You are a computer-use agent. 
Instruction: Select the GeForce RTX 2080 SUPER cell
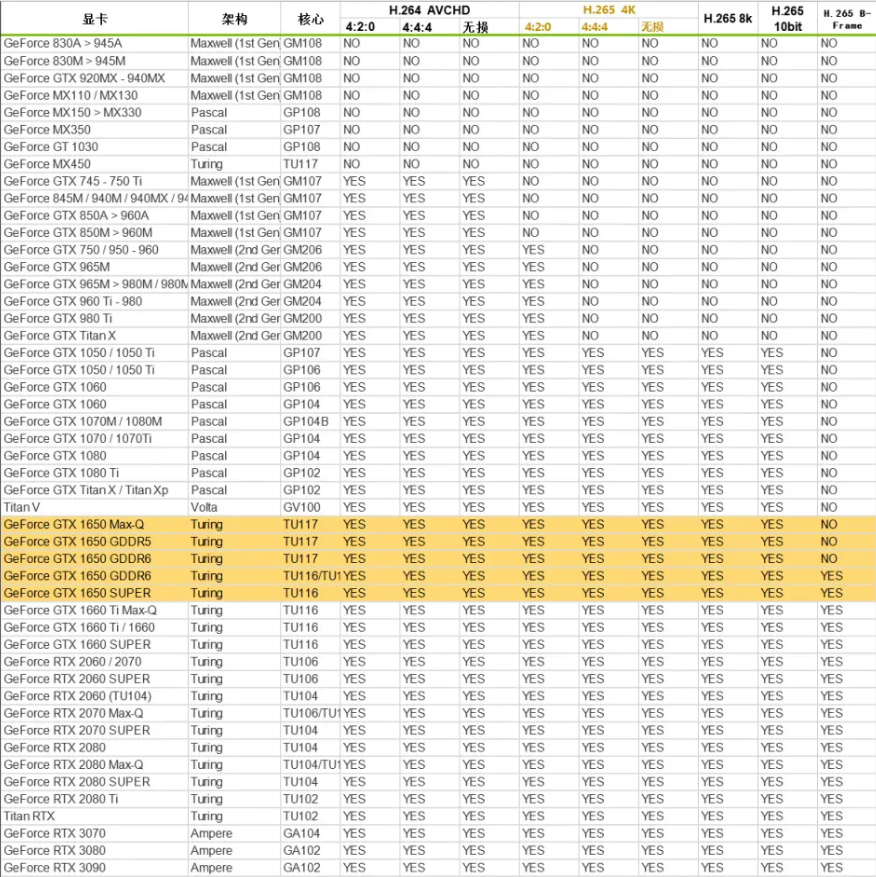(x=77, y=781)
